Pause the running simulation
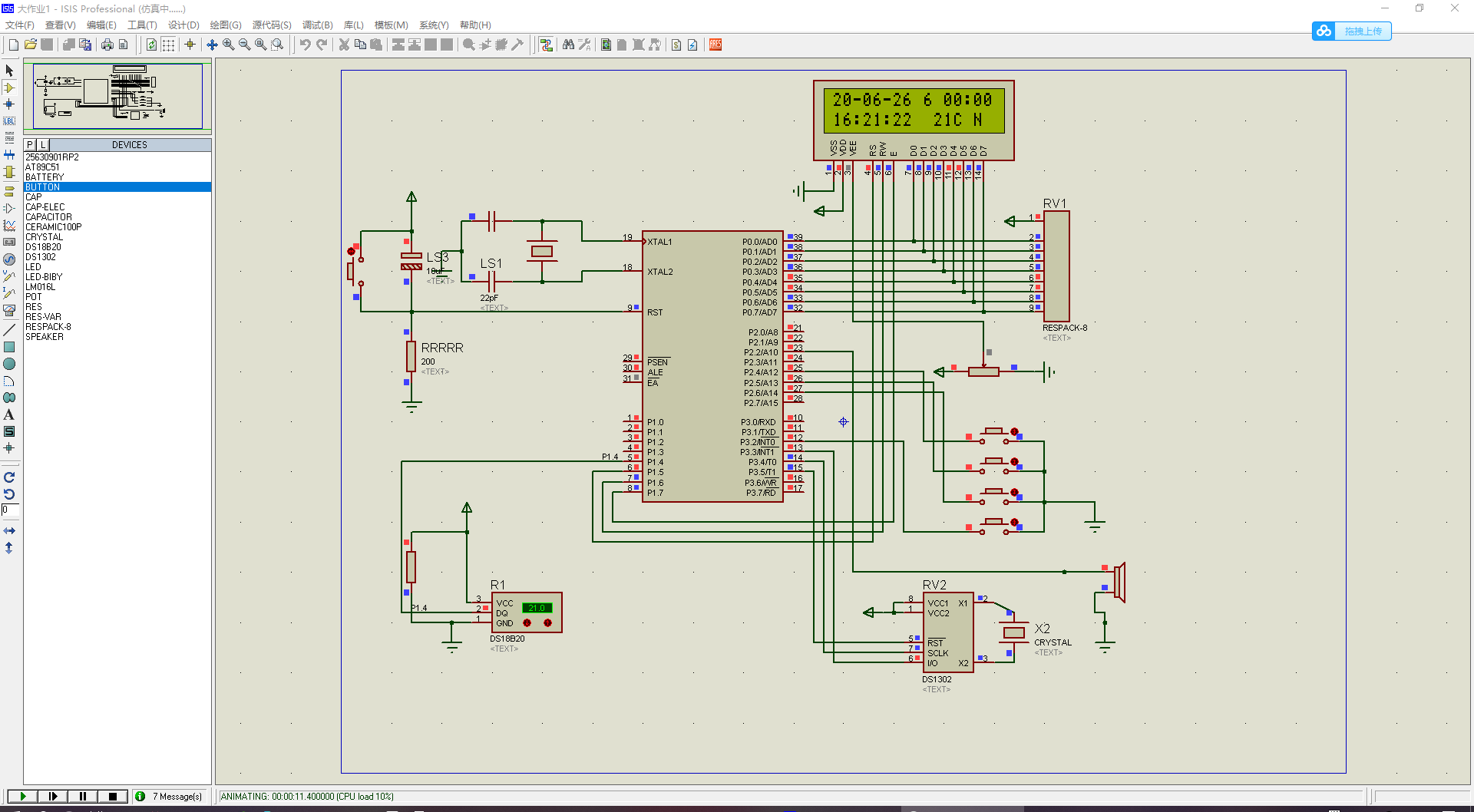1474x812 pixels. (x=83, y=797)
